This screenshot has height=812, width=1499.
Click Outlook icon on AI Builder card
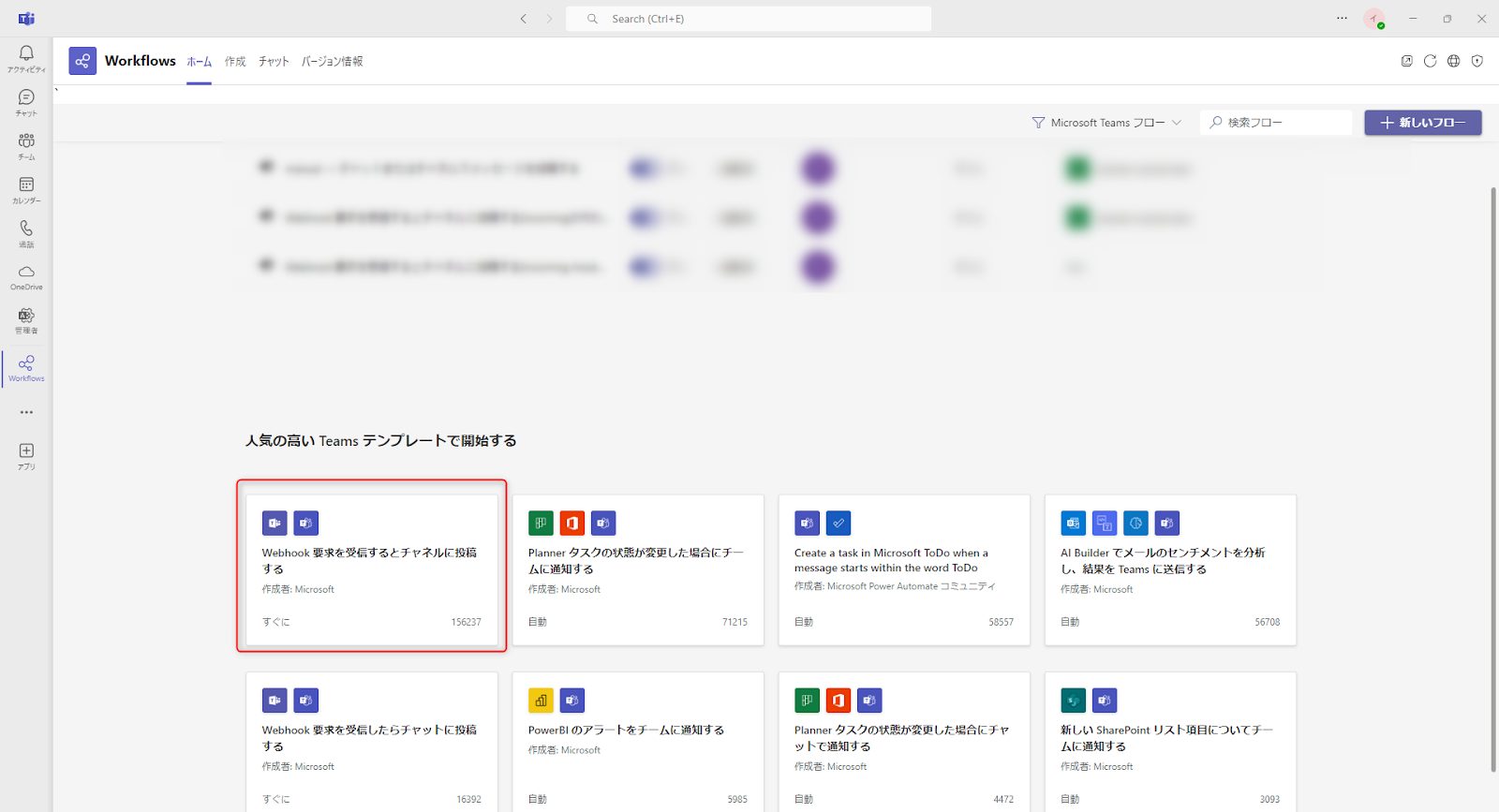pos(1074,524)
